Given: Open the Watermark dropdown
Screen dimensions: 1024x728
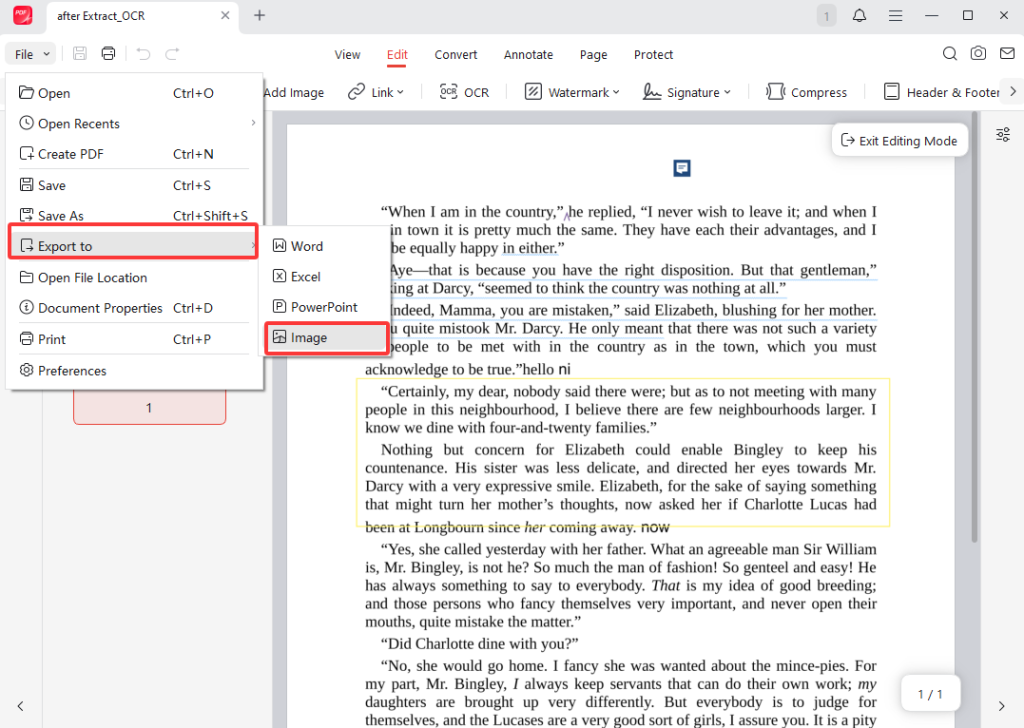Looking at the screenshot, I should click(572, 92).
